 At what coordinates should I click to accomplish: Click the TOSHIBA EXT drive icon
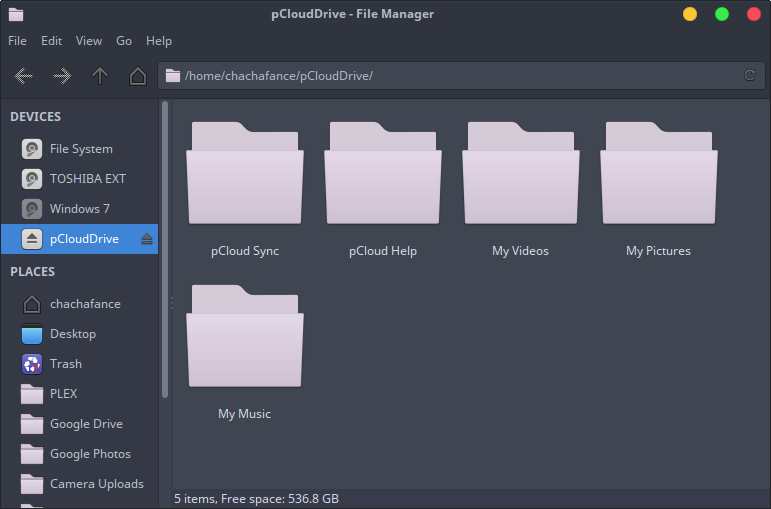32,179
